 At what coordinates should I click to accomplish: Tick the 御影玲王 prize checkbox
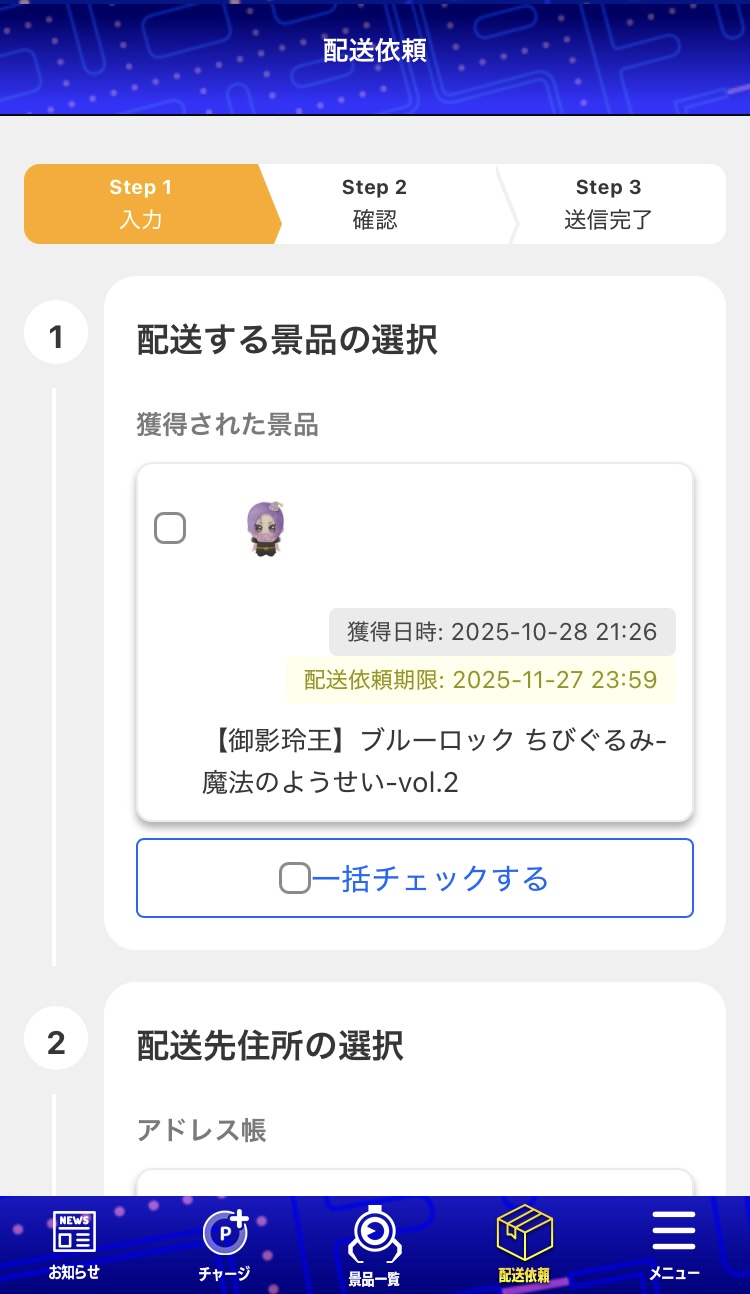point(170,528)
